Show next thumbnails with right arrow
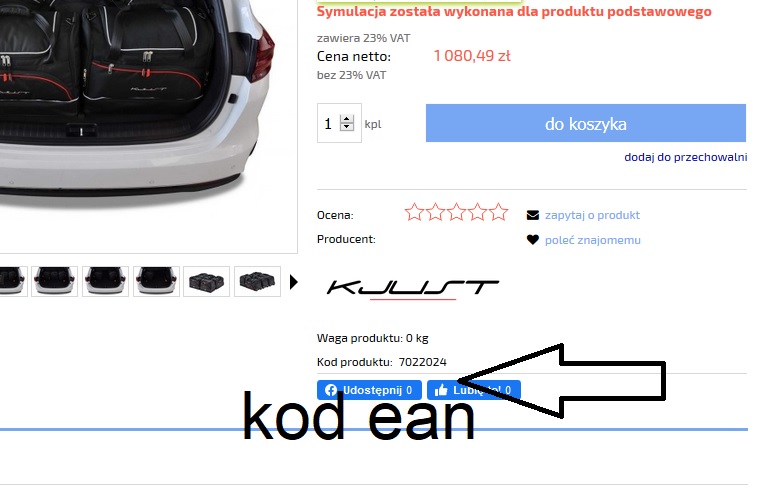This screenshot has width=763, height=500. [x=293, y=282]
